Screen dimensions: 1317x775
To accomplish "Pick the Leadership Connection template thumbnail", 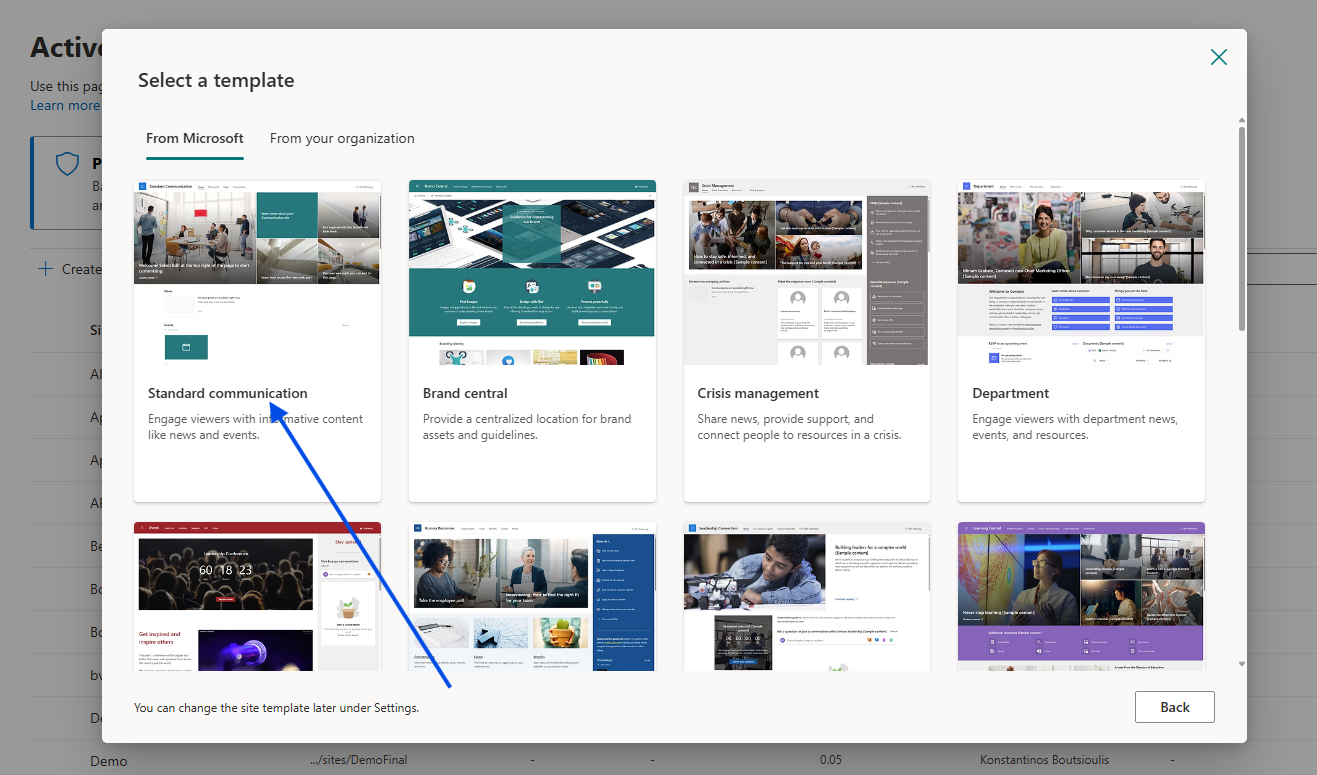I will coord(806,596).
